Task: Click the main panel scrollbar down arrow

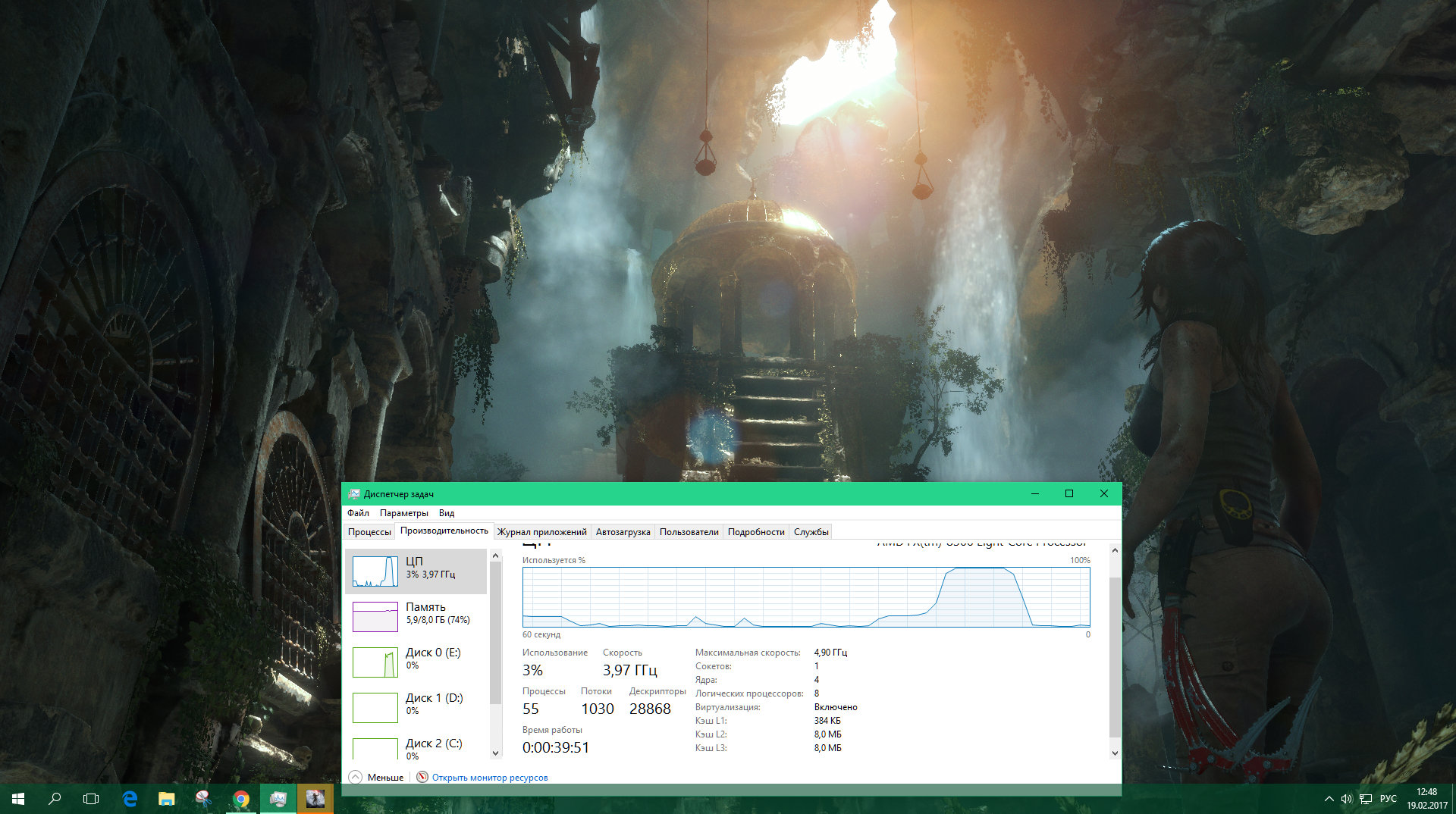Action: (1115, 753)
